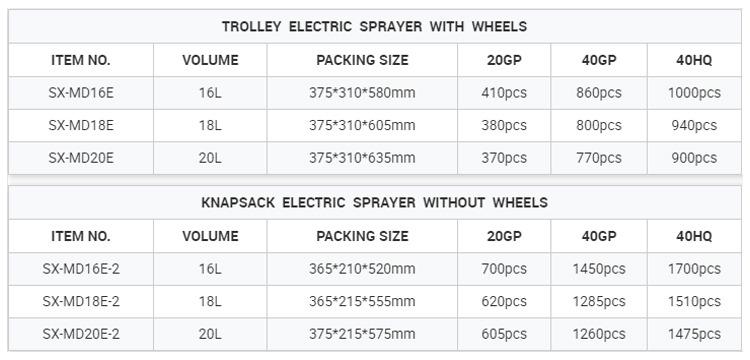Select the 1000pcs 40HQ value

[694, 93]
